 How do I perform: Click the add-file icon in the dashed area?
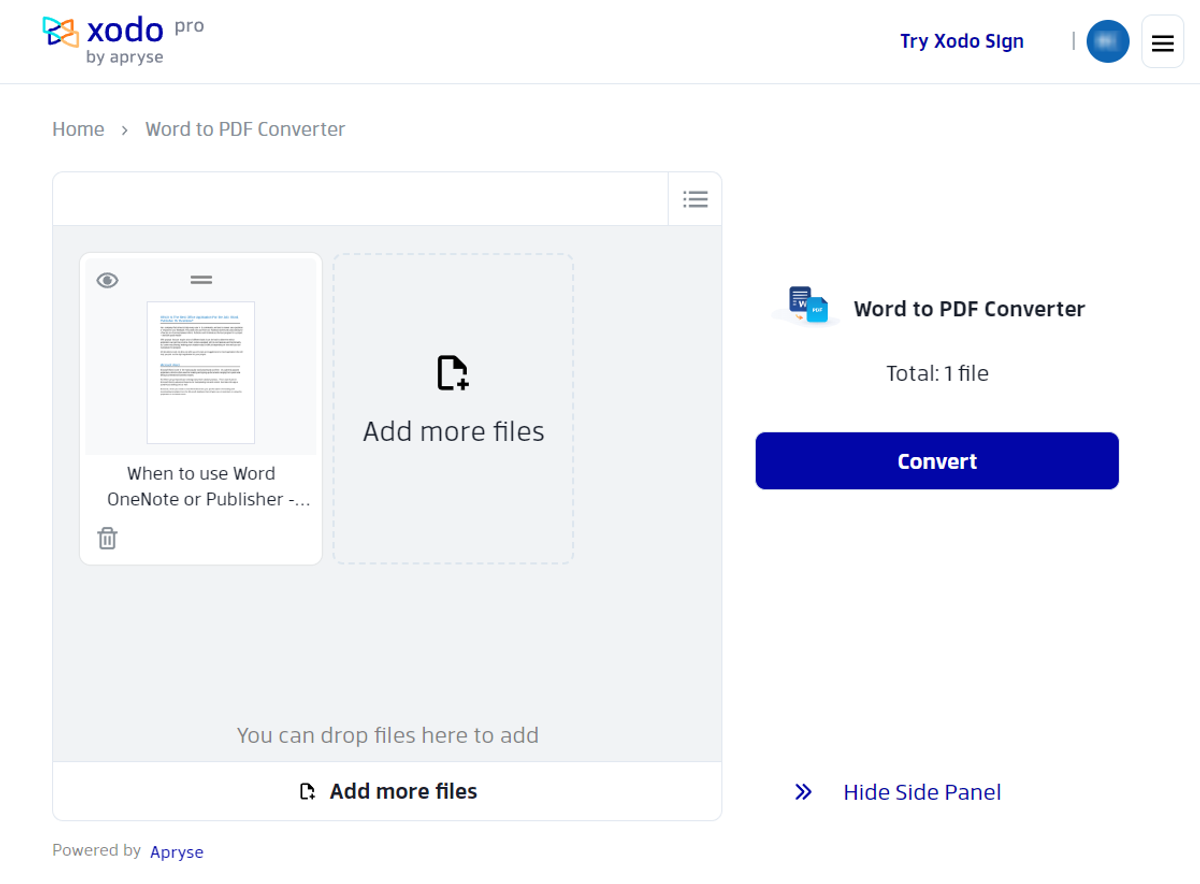(x=452, y=372)
